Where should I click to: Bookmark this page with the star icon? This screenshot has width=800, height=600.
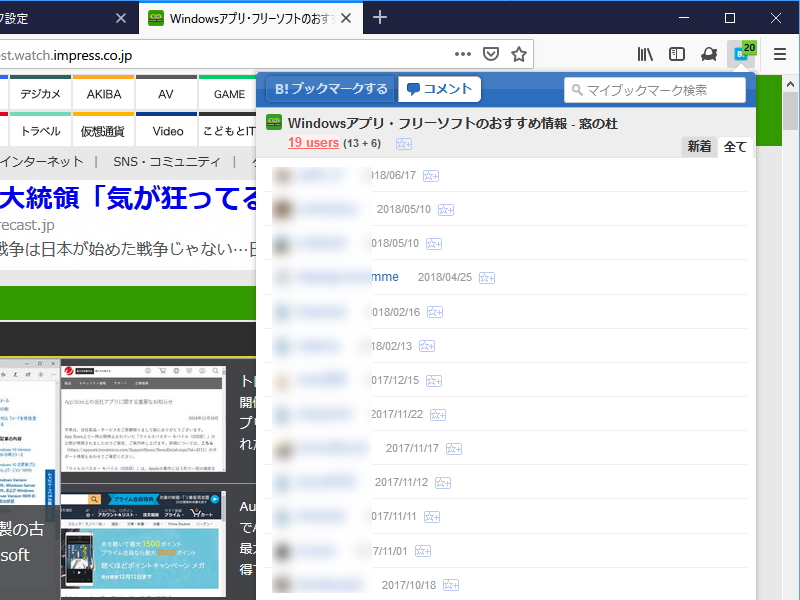pyautogui.click(x=519, y=54)
